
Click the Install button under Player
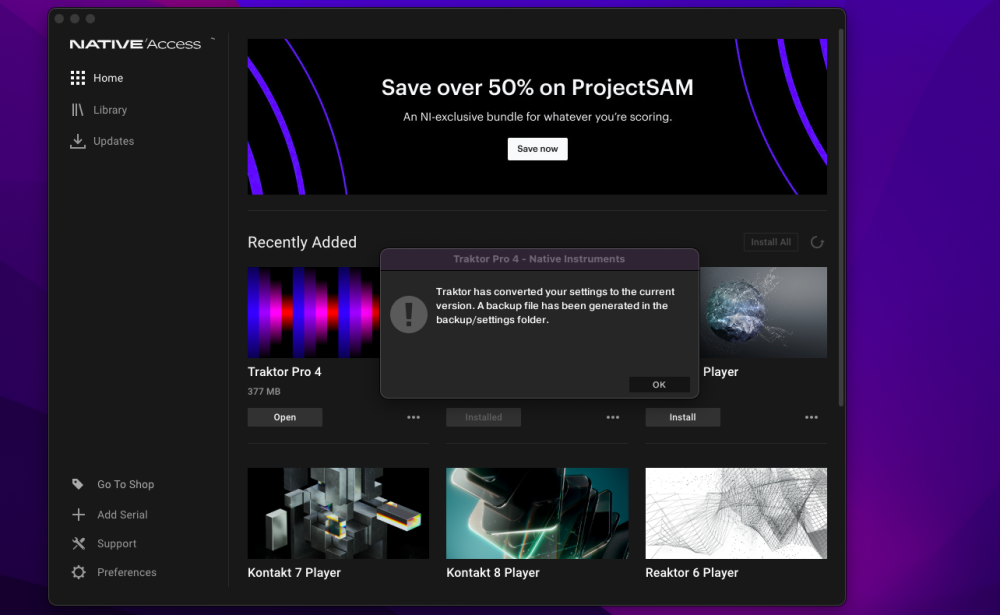683,417
